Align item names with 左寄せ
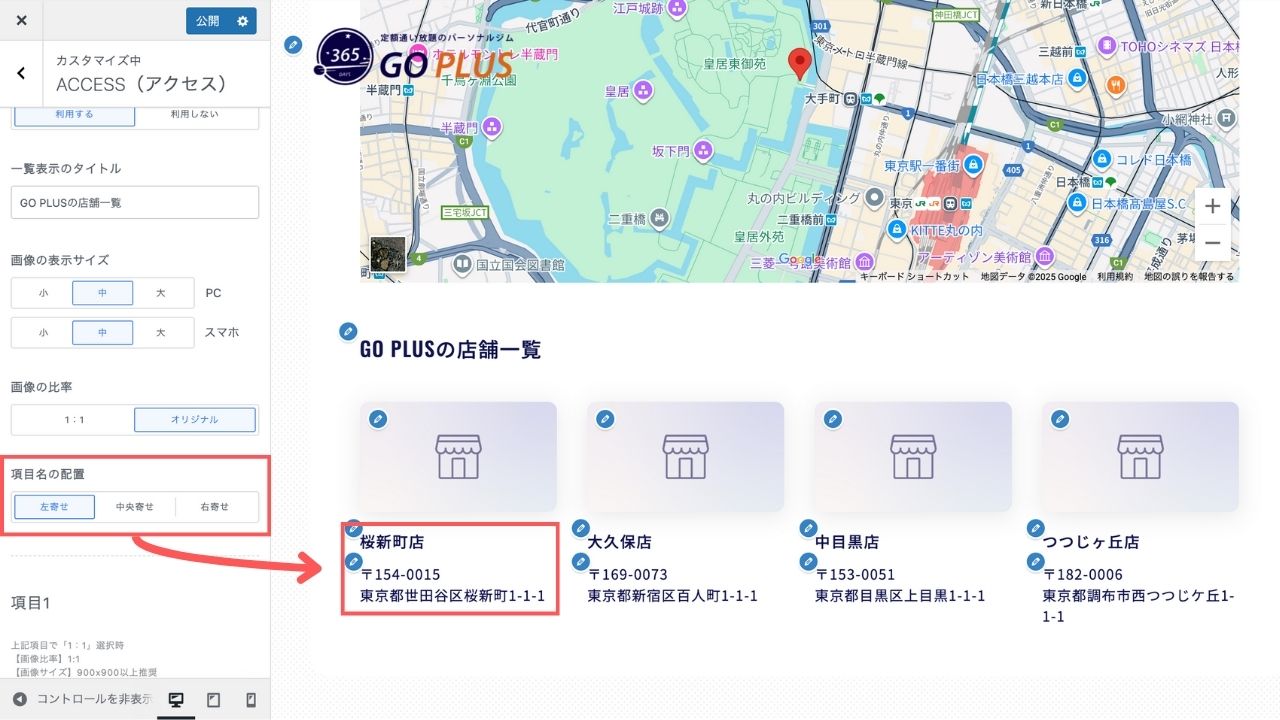 pos(54,507)
